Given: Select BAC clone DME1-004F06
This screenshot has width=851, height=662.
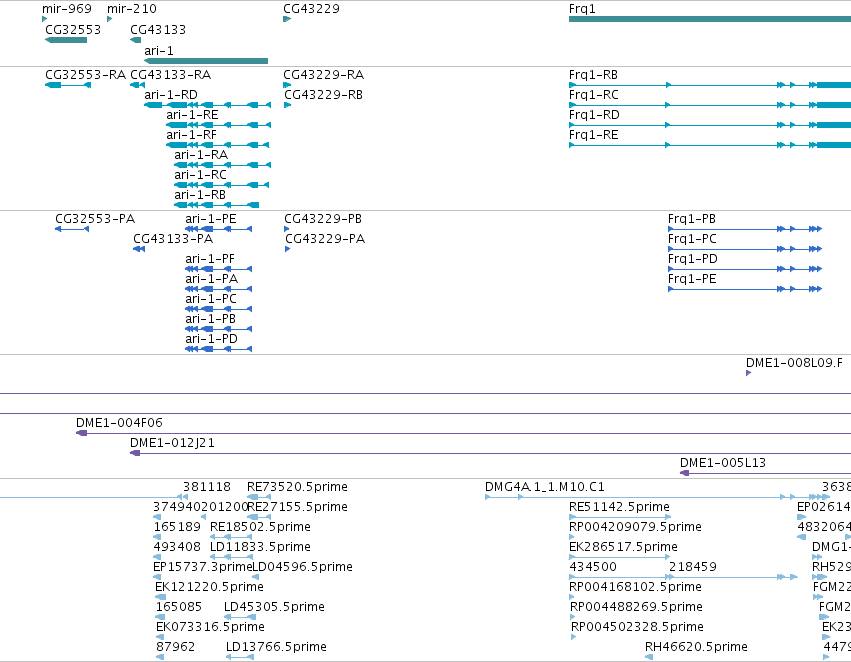Looking at the screenshot, I should tap(463, 433).
